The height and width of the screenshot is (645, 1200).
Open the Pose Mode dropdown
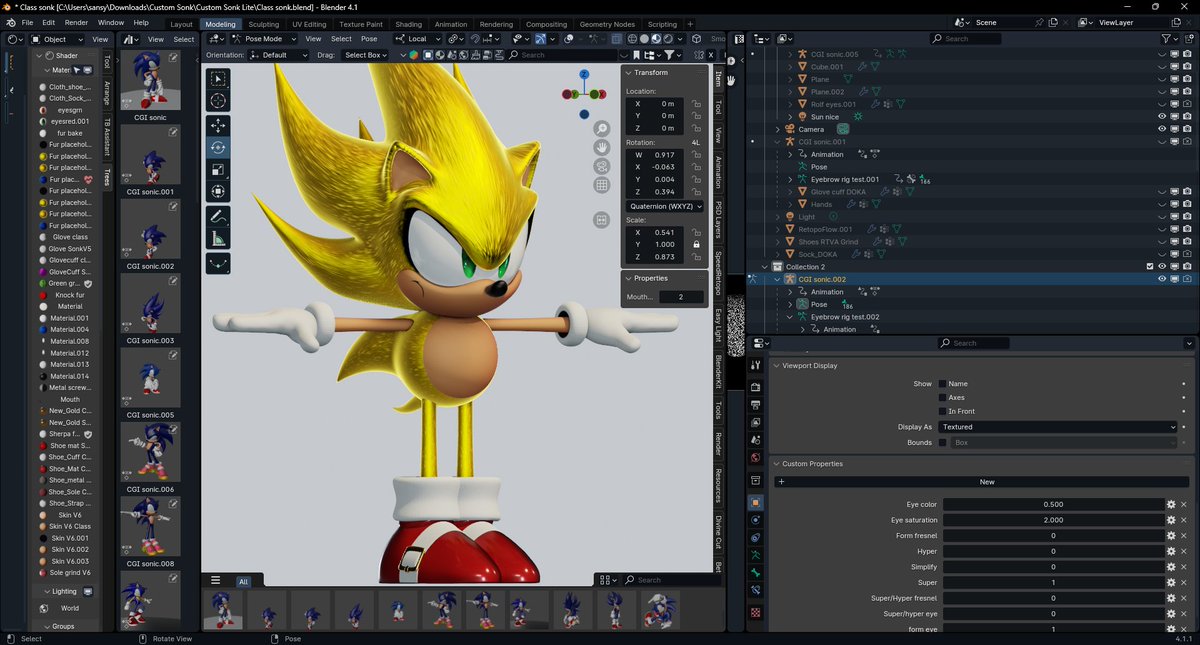(263, 39)
